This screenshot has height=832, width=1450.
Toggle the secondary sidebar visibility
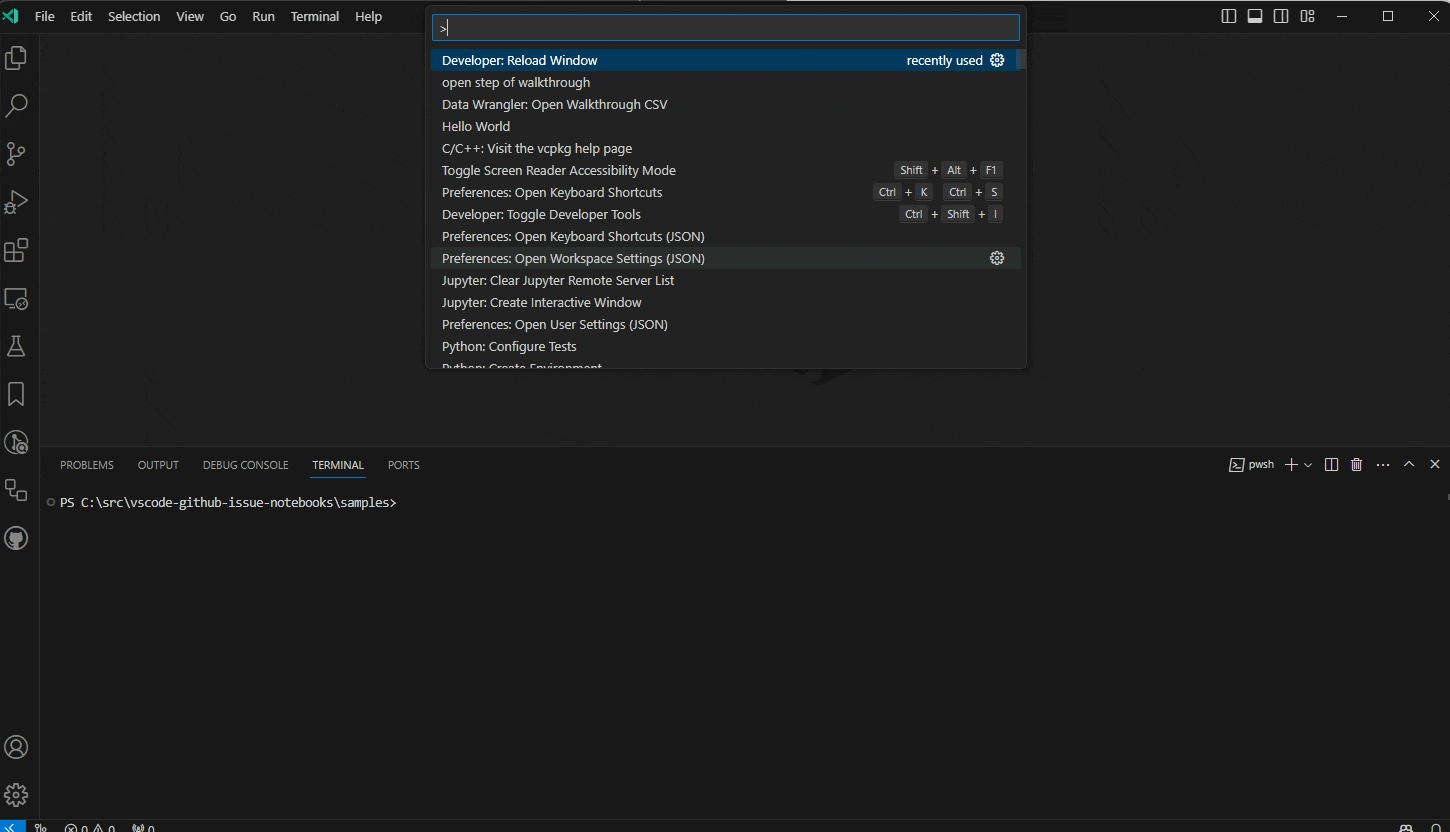point(1281,16)
